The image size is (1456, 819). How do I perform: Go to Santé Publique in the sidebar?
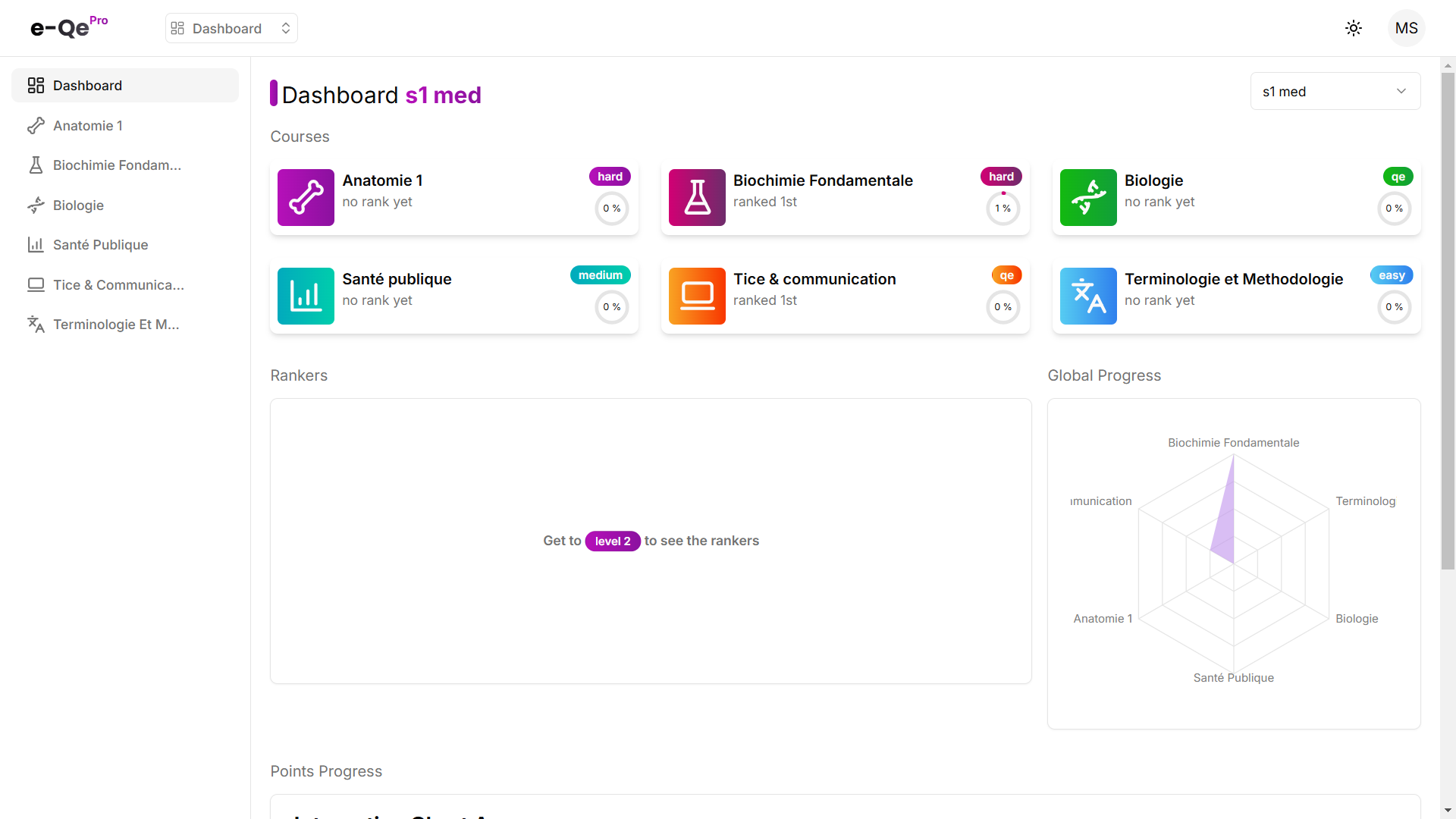(x=100, y=244)
